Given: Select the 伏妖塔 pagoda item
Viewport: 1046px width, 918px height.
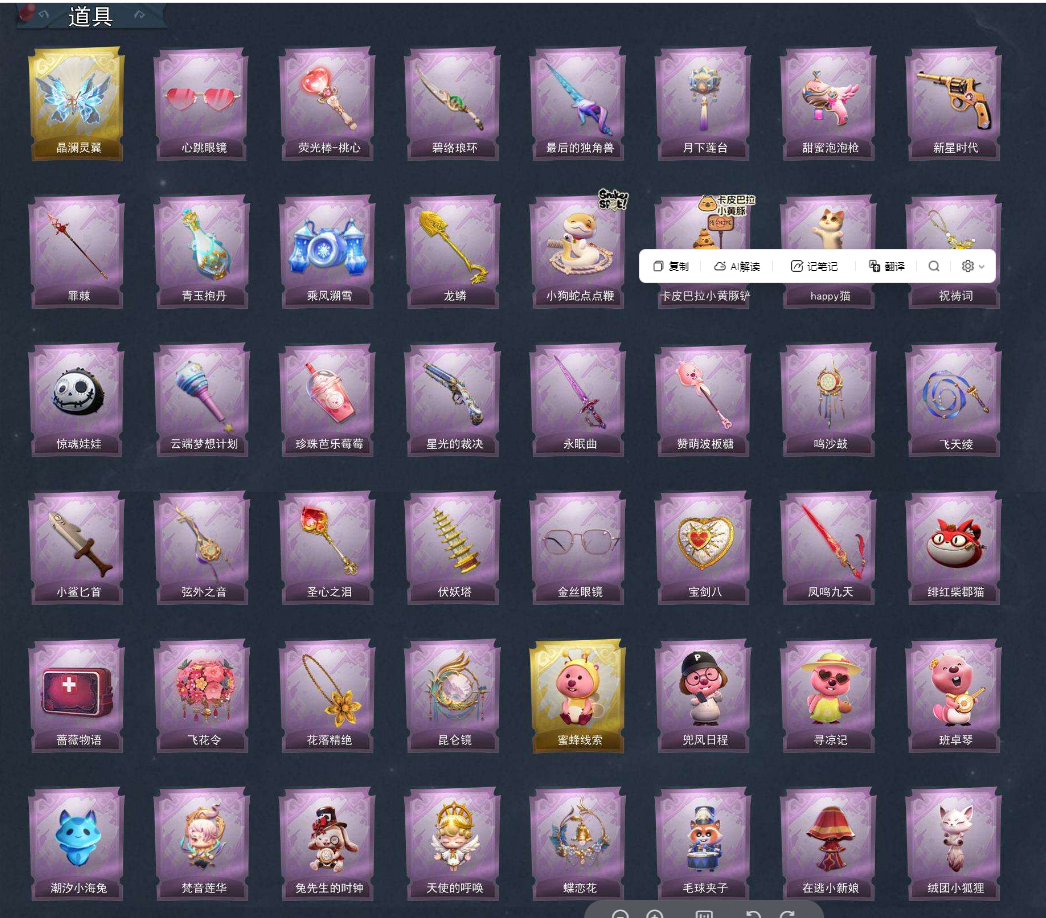Looking at the screenshot, I should (452, 548).
